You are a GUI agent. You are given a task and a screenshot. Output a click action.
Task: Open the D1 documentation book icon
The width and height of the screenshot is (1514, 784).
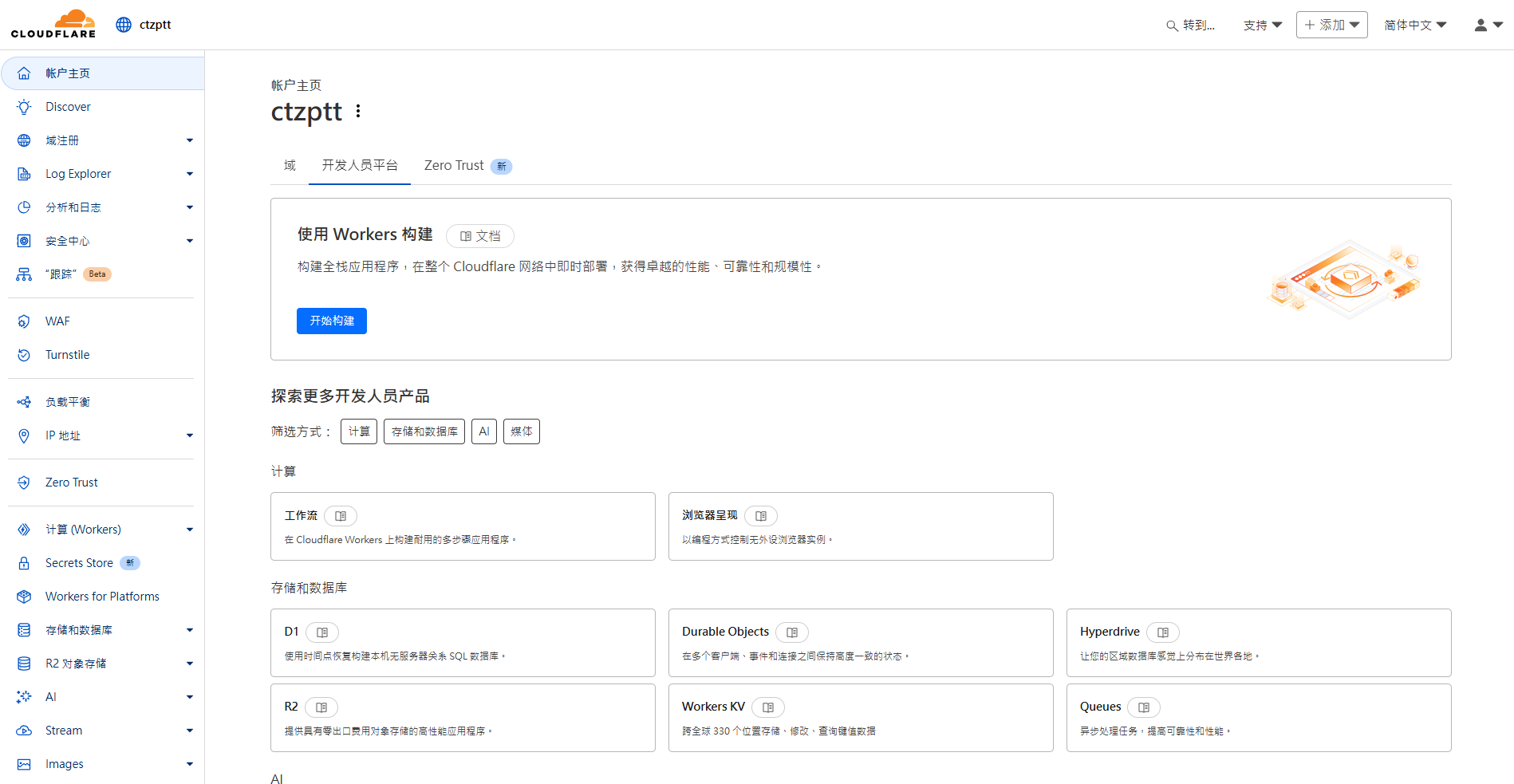[x=322, y=632]
